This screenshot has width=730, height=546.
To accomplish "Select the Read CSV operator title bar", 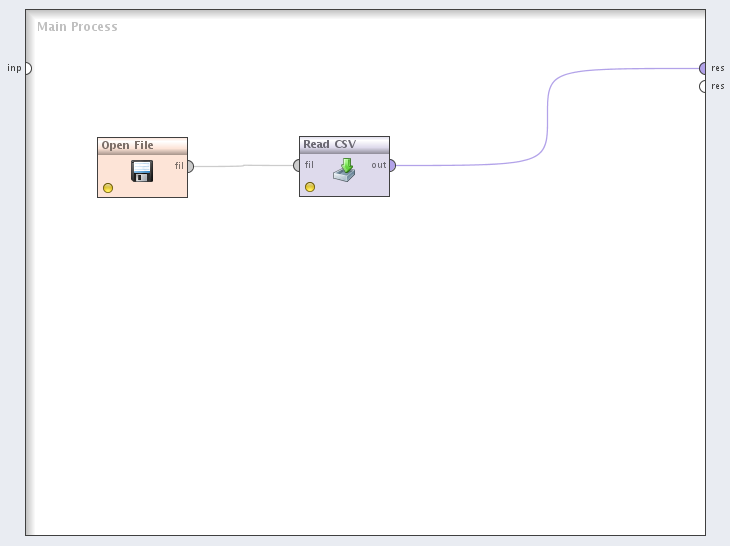I will point(344,145).
